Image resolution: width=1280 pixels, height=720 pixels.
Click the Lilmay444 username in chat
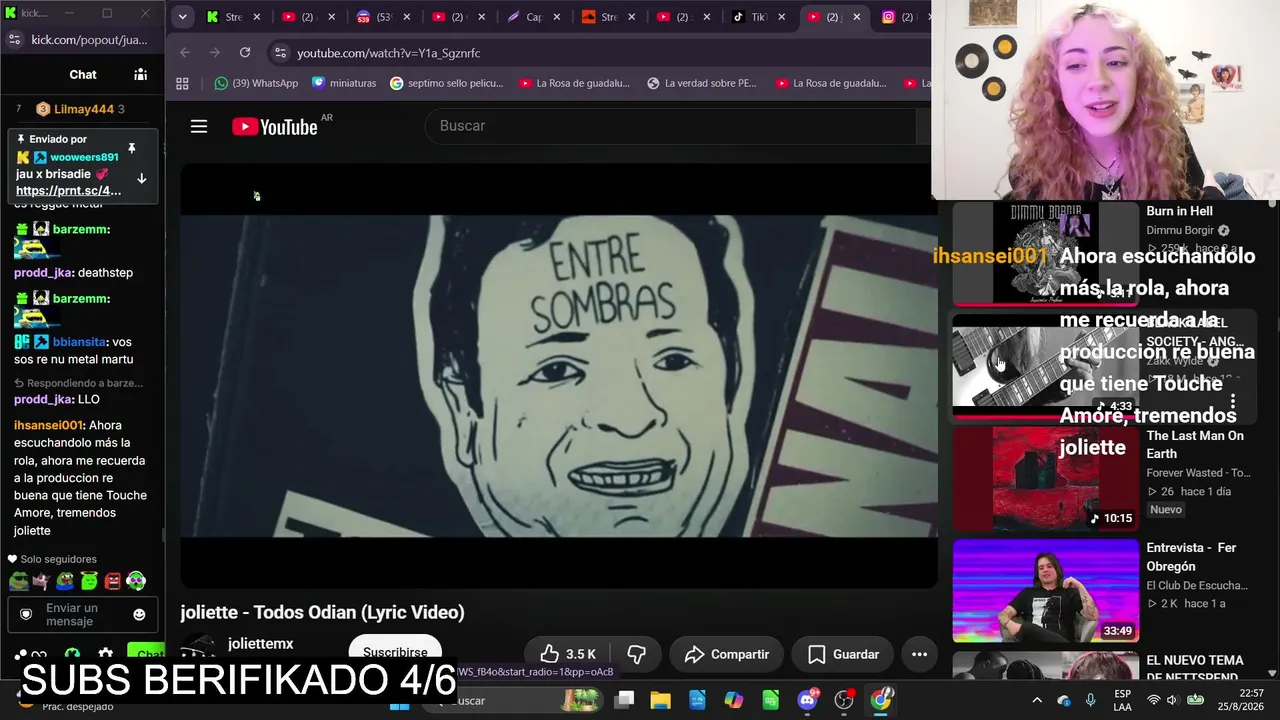(x=84, y=109)
